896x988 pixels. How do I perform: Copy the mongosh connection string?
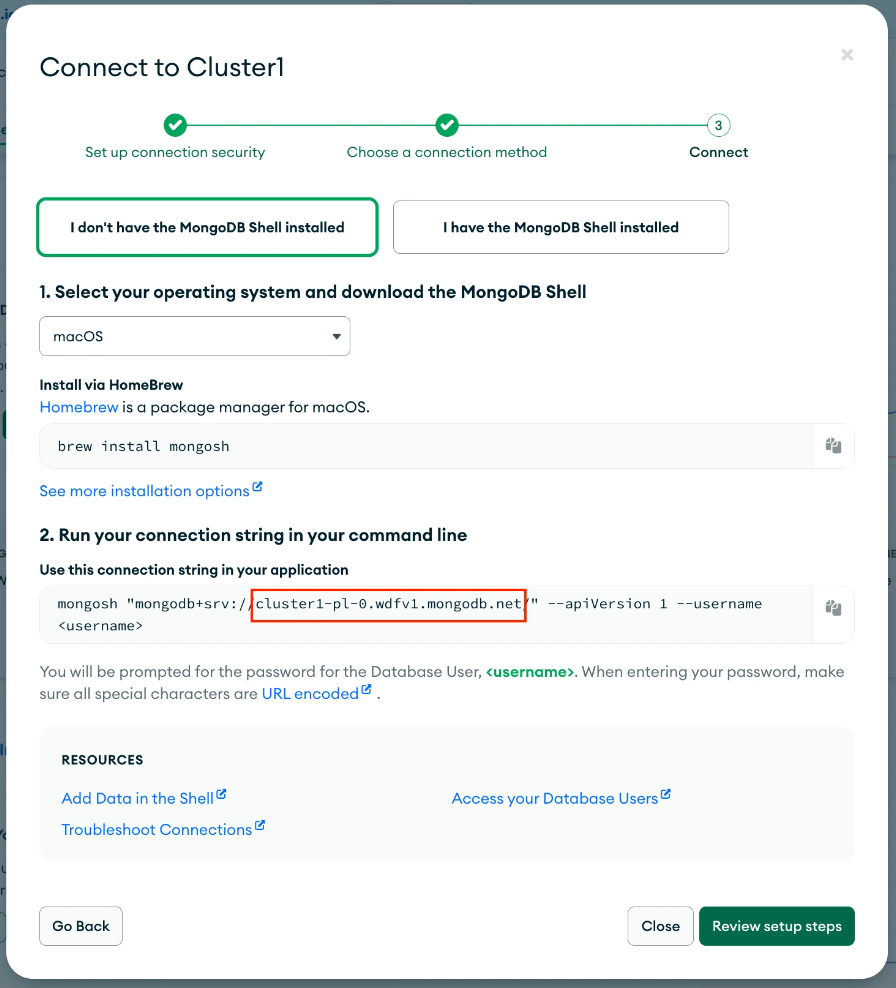pos(833,607)
